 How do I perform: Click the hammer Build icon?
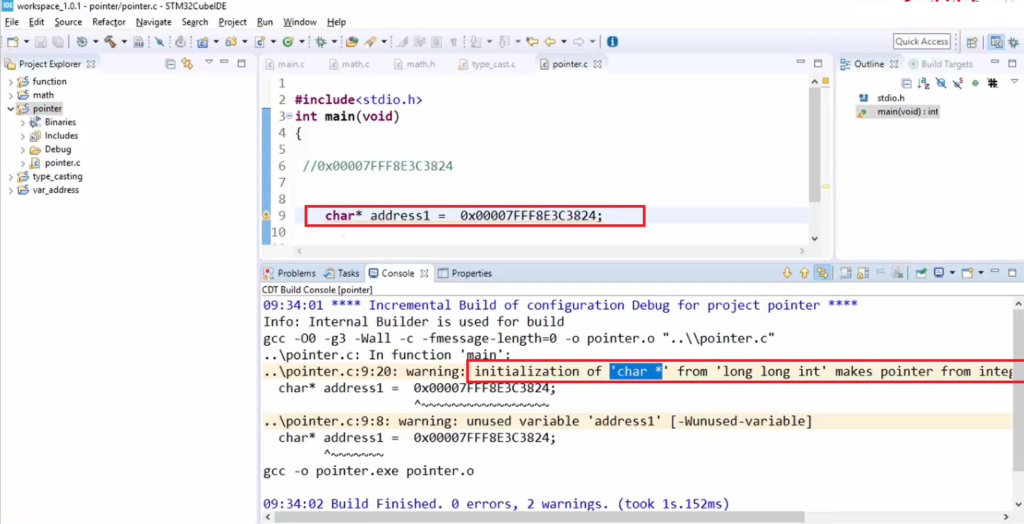(x=110, y=42)
